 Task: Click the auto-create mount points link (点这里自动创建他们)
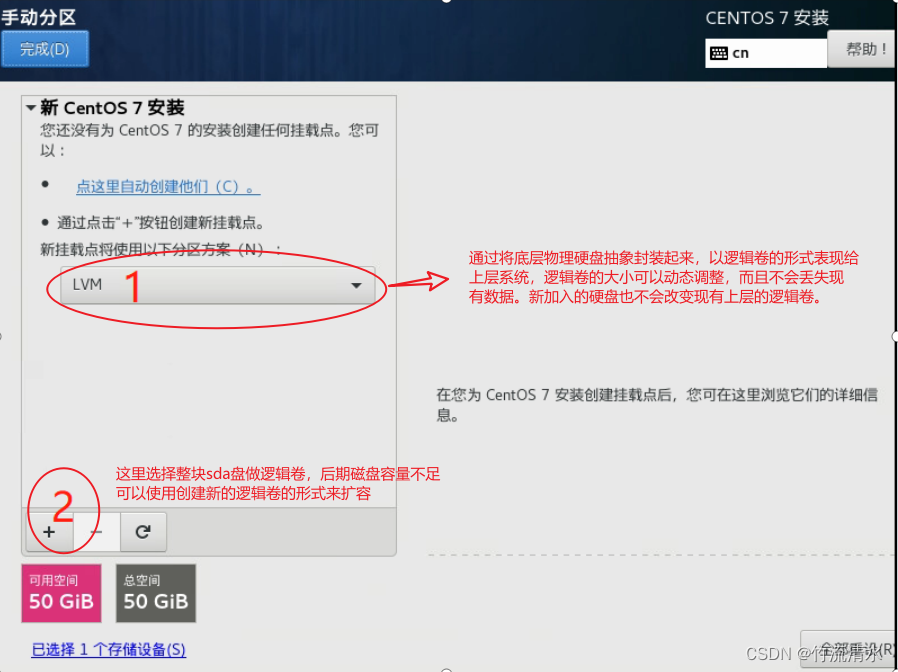click(168, 187)
